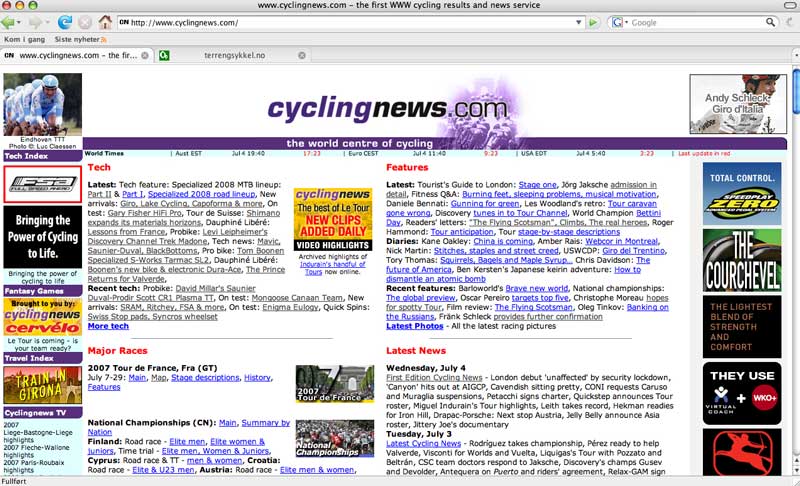Reload the page with the refresh icon
Viewport: 800px width, 486px height.
(x=65, y=22)
